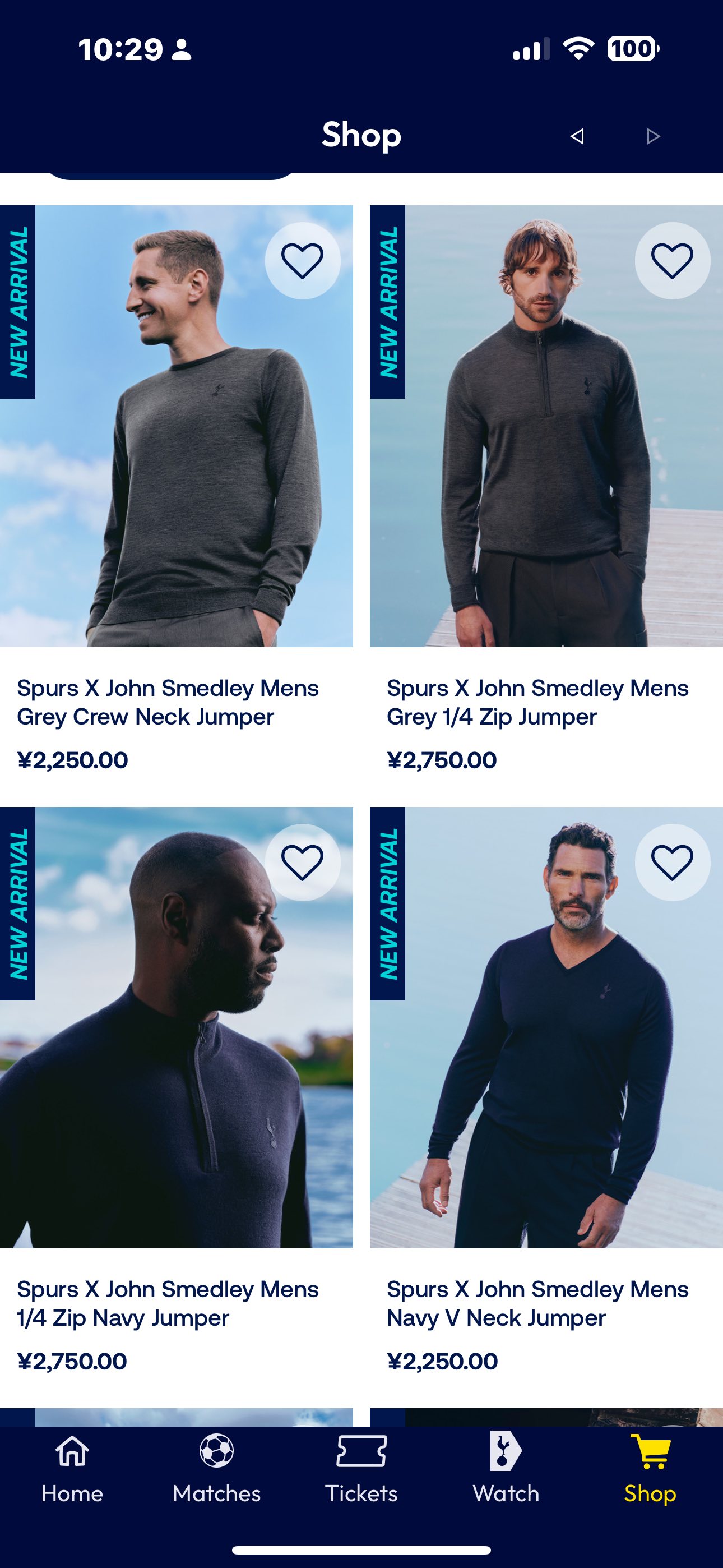Toggle wishlist heart on Grey 1/4 Zip Jumper
723x1568 pixels.
[673, 261]
